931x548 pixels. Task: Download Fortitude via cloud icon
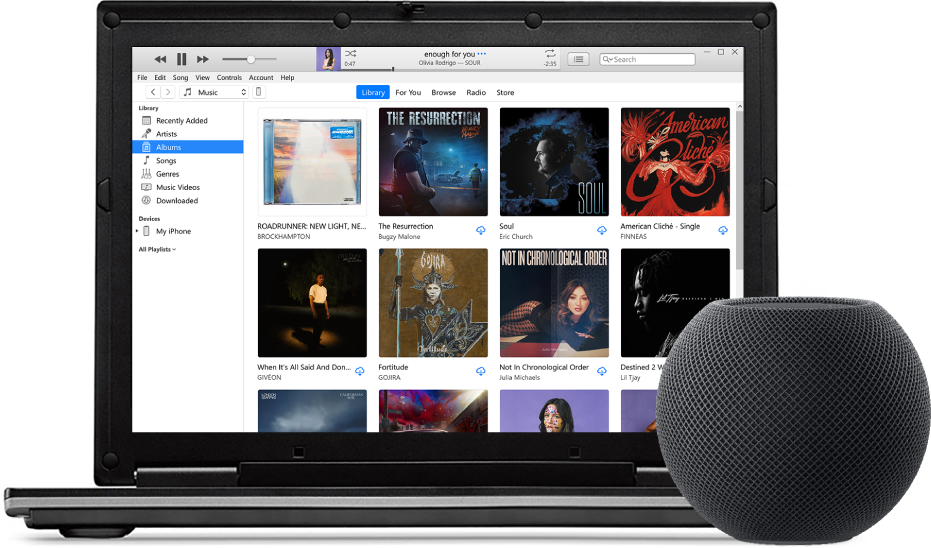tap(481, 372)
